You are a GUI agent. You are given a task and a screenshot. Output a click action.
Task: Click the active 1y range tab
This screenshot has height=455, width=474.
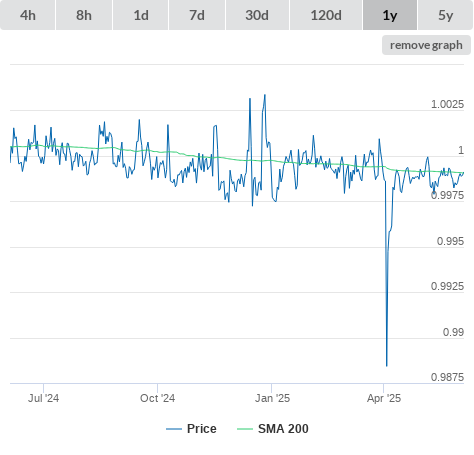click(x=390, y=15)
